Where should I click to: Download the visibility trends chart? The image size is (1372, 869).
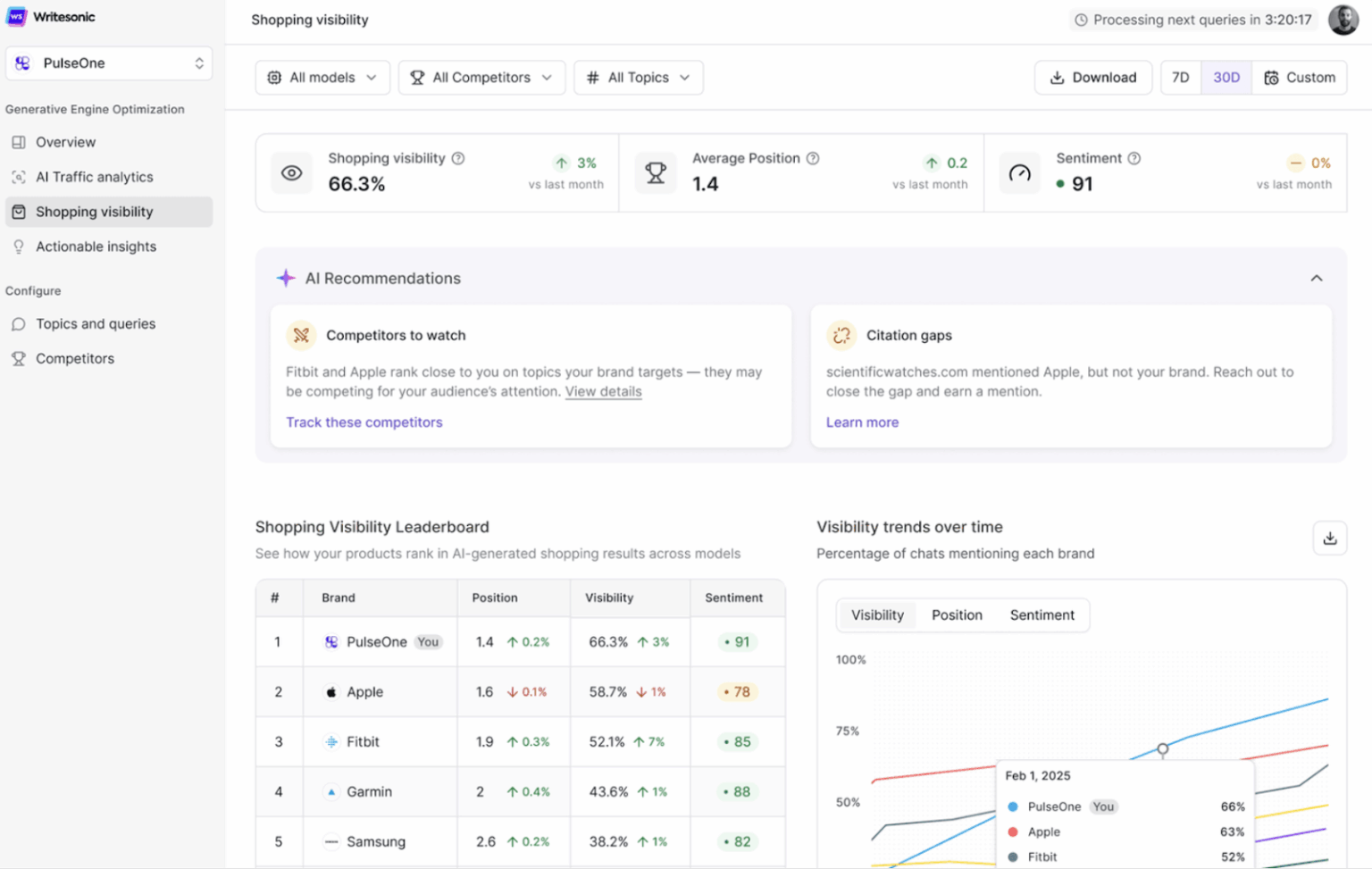[x=1330, y=538]
